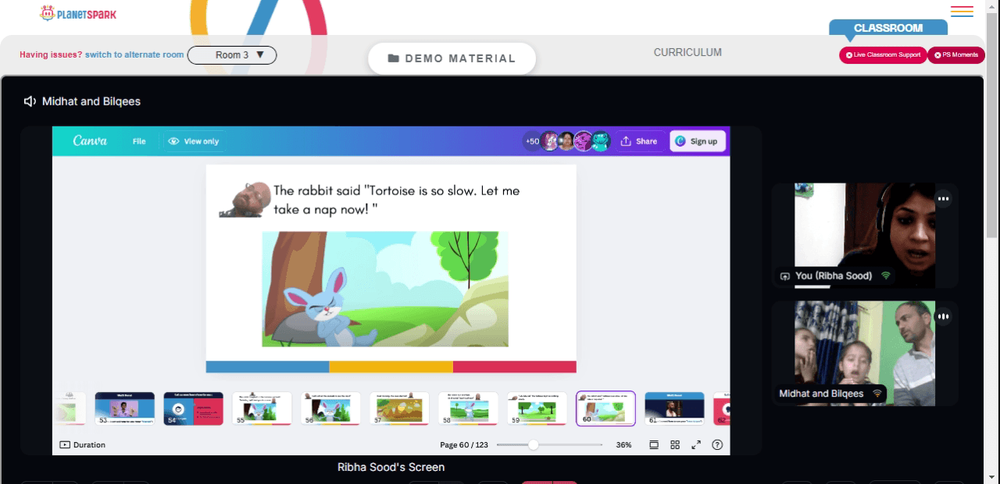
Task: Click the teal frog collaborator avatar
Action: 600,141
